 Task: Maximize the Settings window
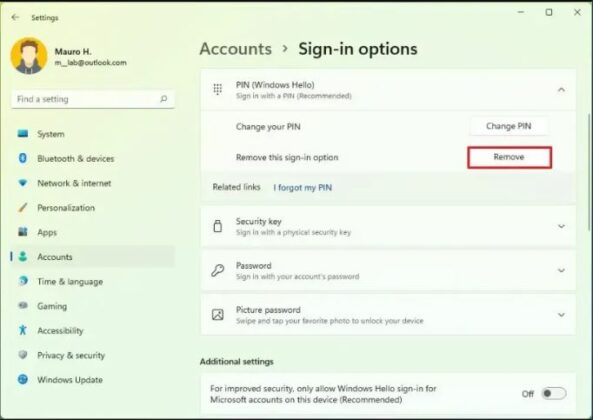[x=549, y=12]
